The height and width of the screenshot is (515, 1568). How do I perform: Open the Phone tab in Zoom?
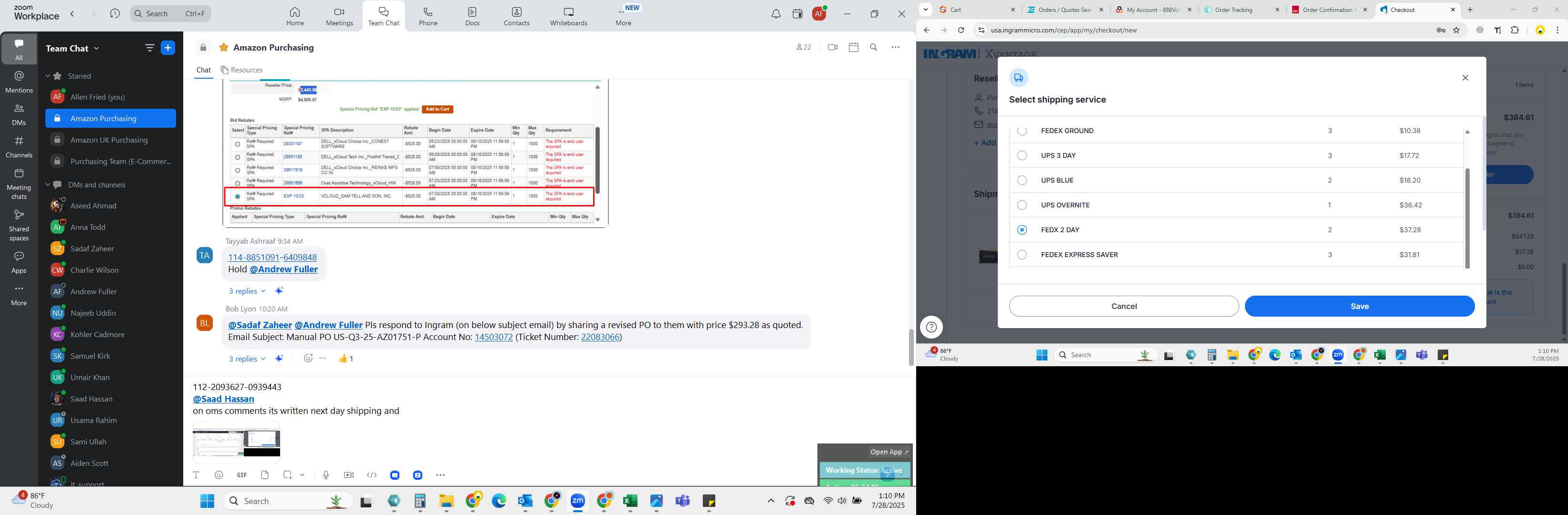pyautogui.click(x=428, y=16)
